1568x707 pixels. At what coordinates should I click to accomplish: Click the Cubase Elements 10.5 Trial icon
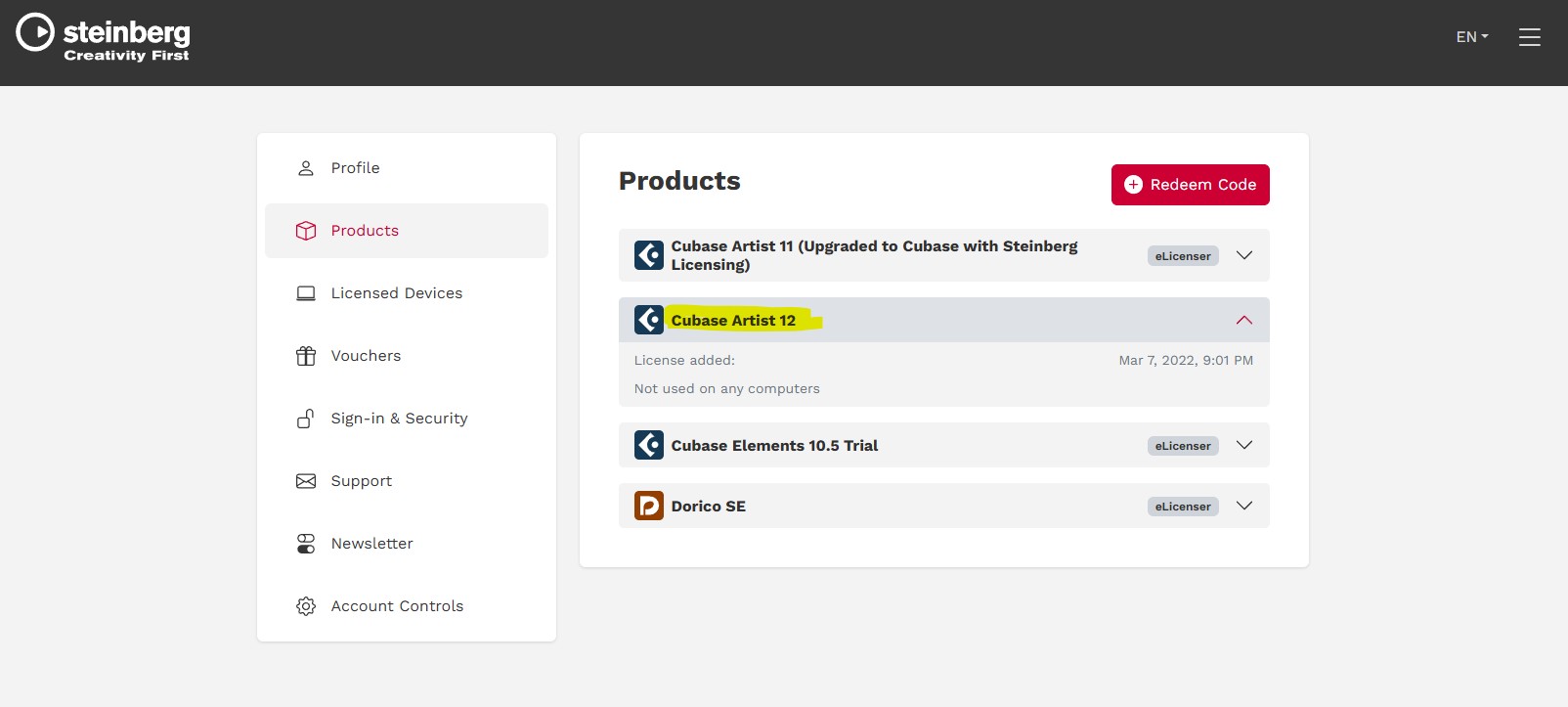coord(649,445)
